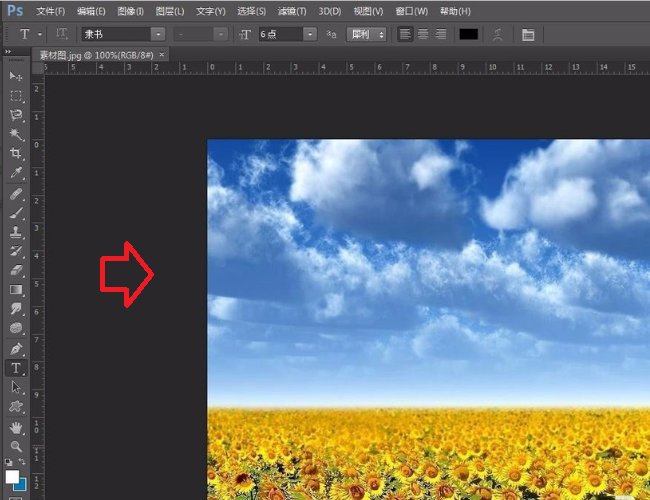Close the 素材图.jpg document tab
Viewport: 650px width, 500px height.
tap(162, 53)
